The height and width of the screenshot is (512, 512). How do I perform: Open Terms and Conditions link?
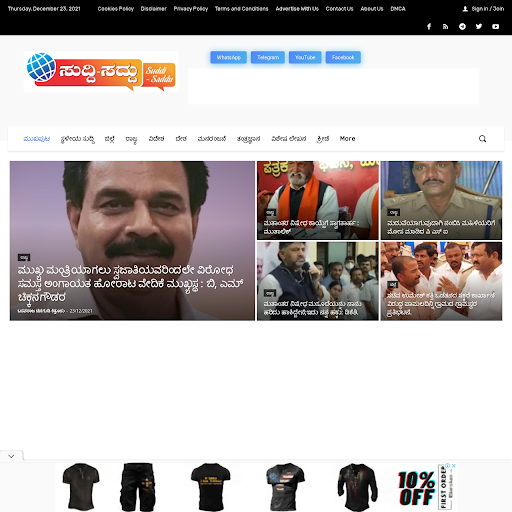click(x=241, y=9)
